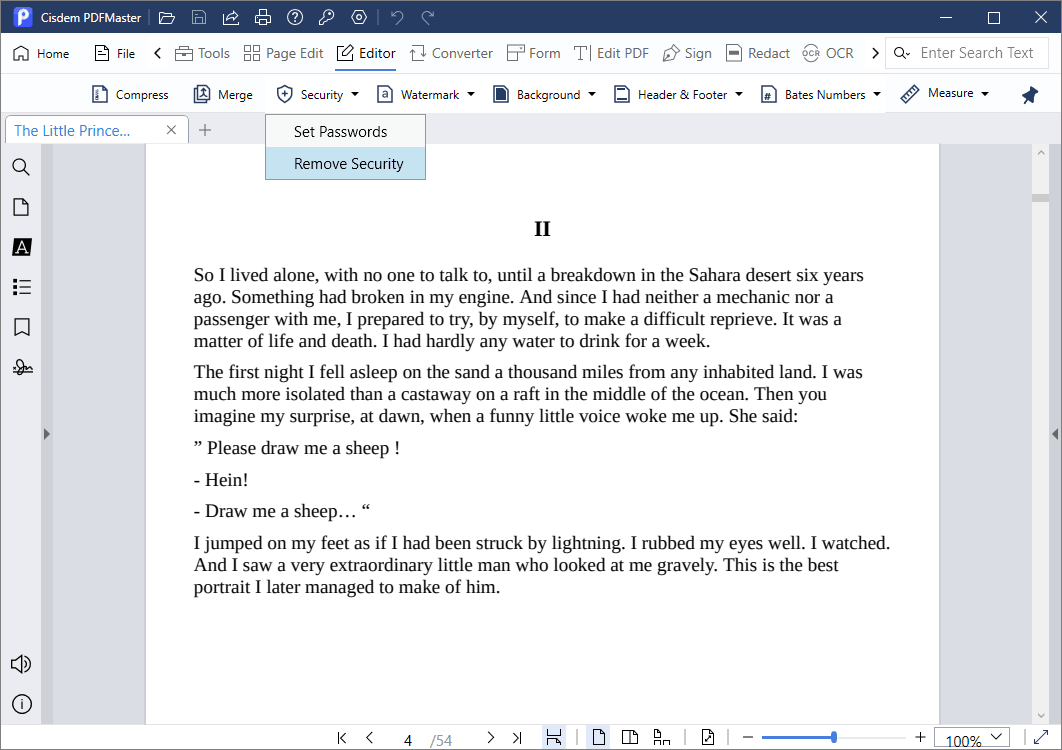The height and width of the screenshot is (750, 1062).
Task: Click the key license icon
Action: [326, 18]
